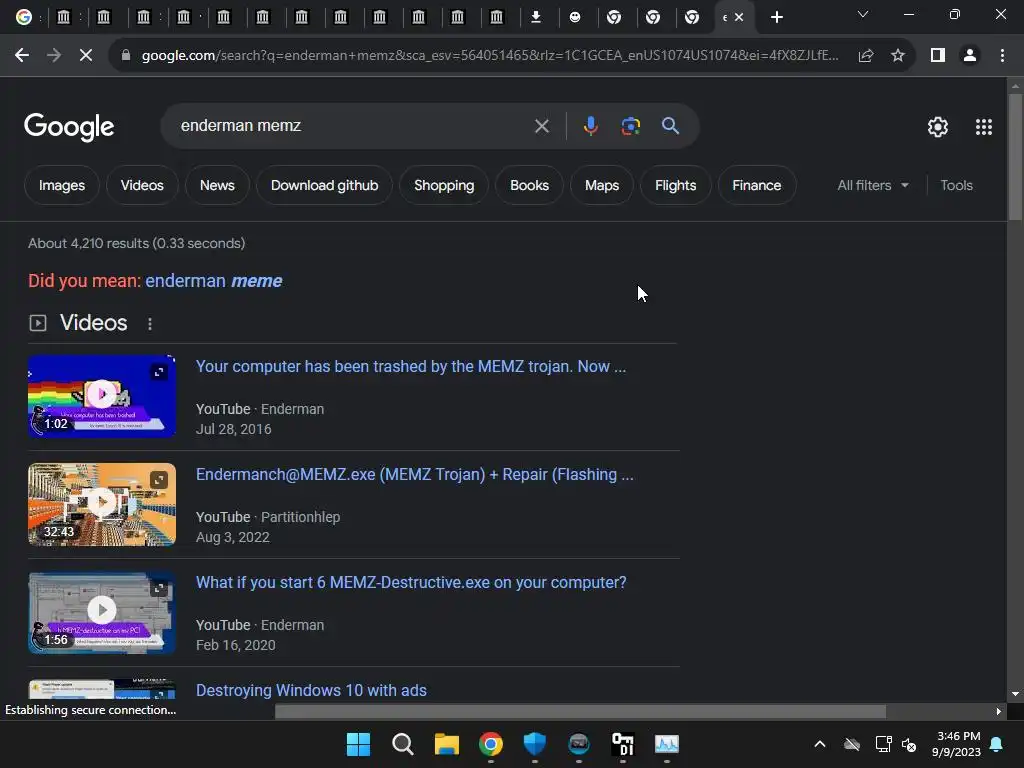Switch to the tab with download icon

[536, 18]
